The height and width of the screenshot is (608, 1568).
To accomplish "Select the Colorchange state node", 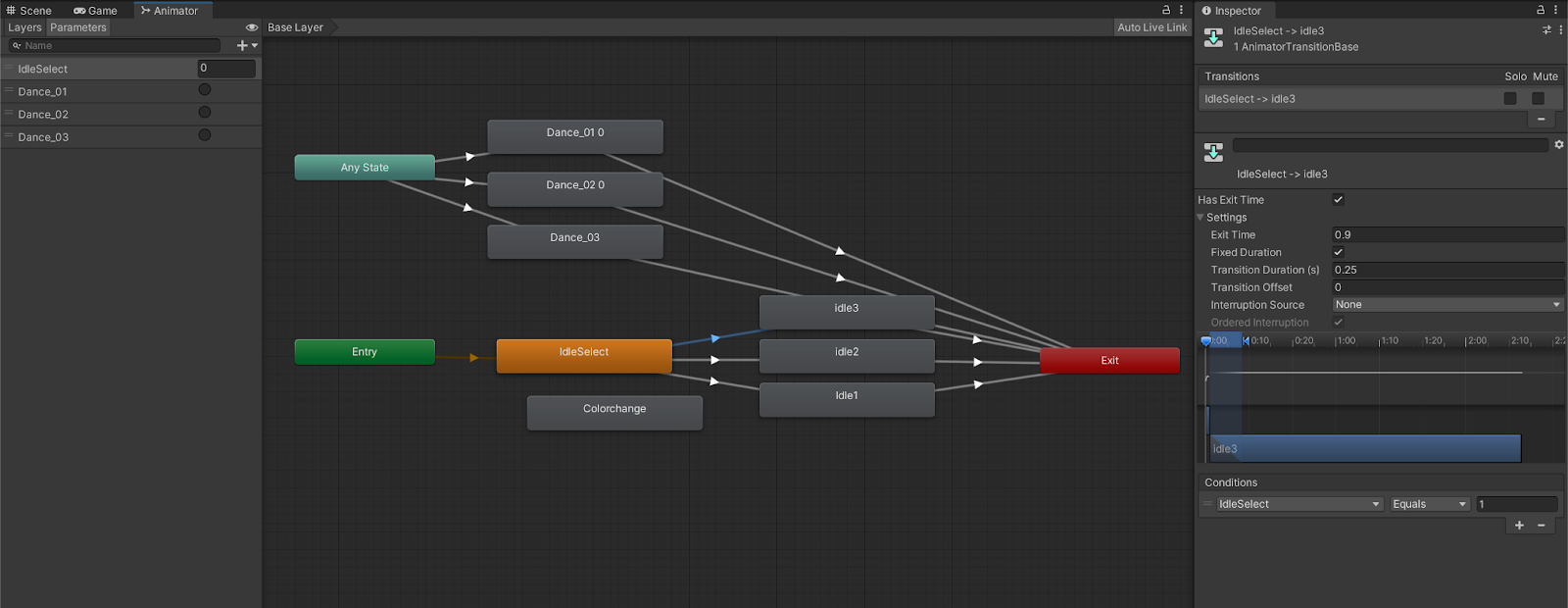I will pos(614,413).
